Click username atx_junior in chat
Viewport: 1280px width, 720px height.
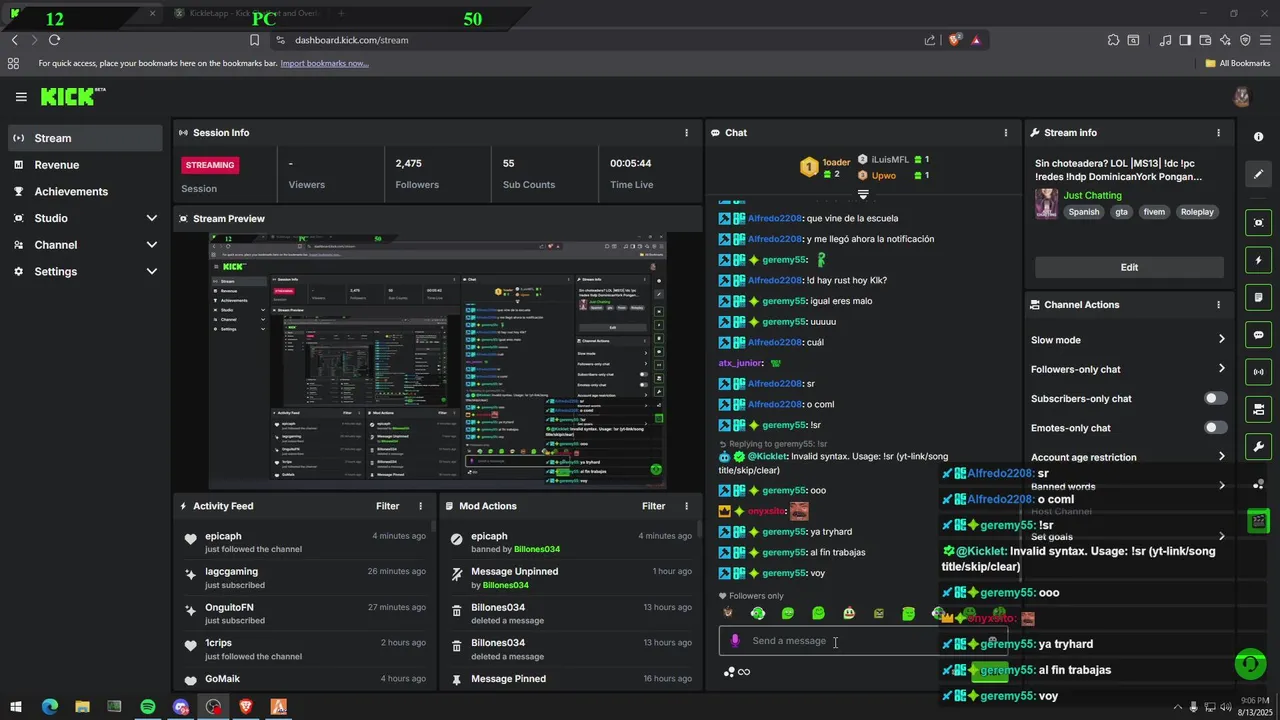tap(740, 363)
